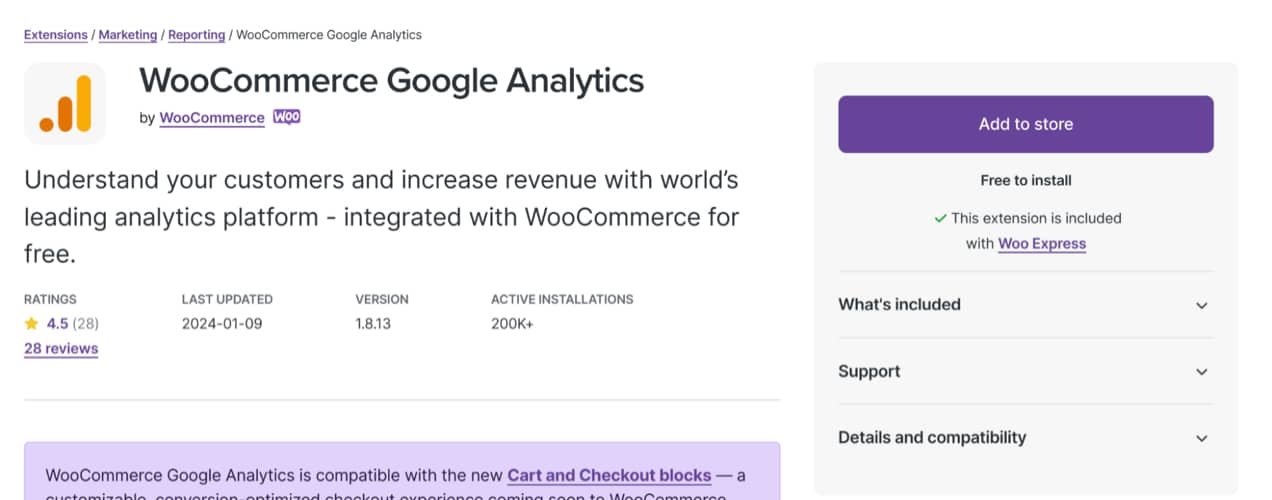Click the What's included heading text
Image resolution: width=1272 pixels, height=500 pixels.
[x=899, y=305]
